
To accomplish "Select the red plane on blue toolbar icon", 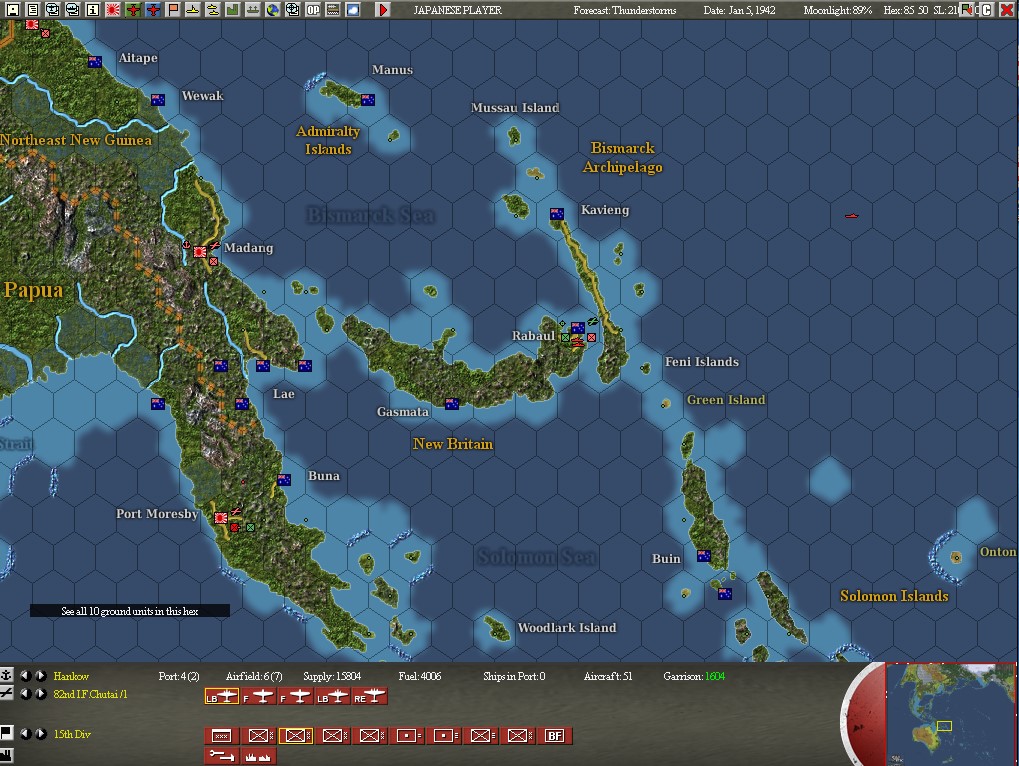I will 153,10.
